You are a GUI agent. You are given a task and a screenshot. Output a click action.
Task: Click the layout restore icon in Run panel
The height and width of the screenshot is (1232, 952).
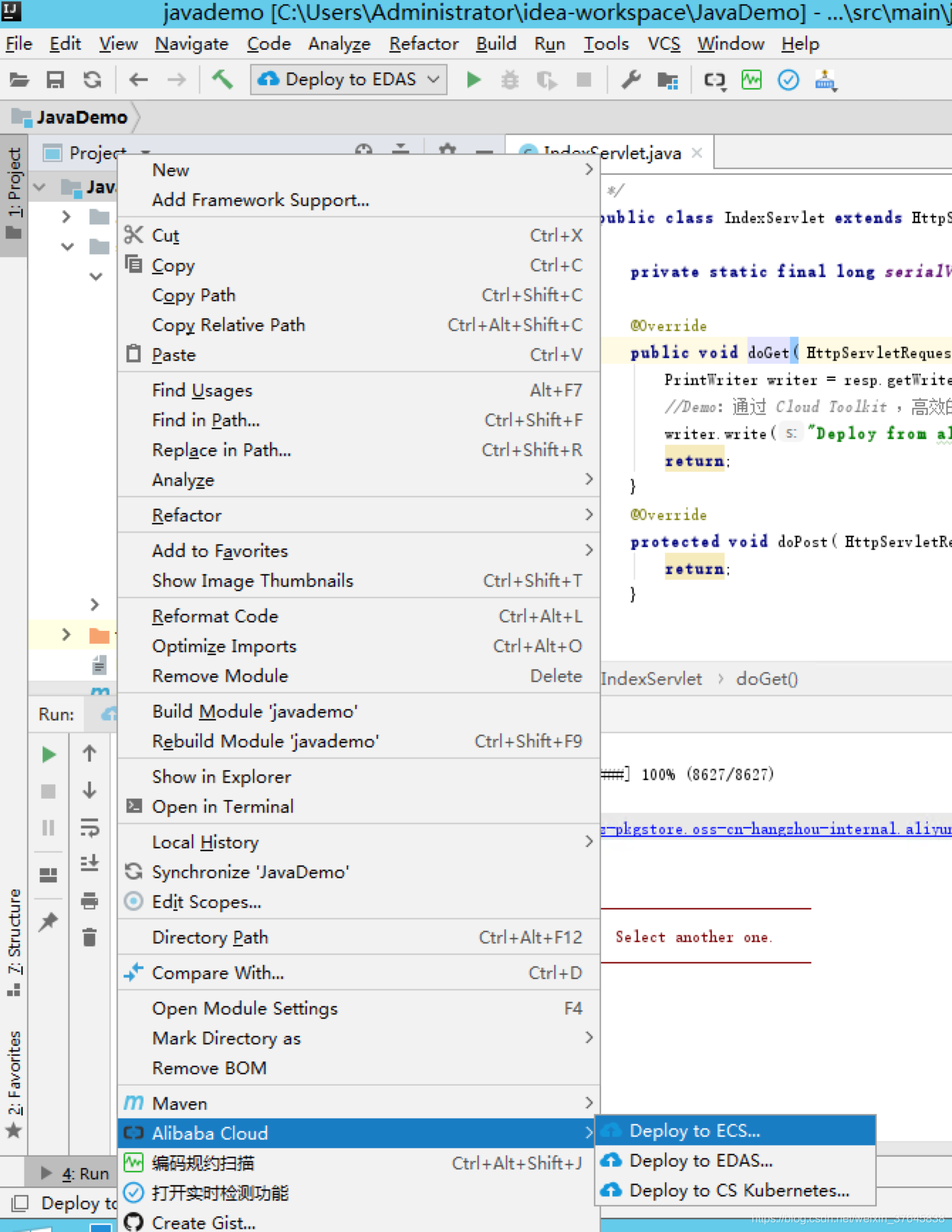[x=48, y=875]
